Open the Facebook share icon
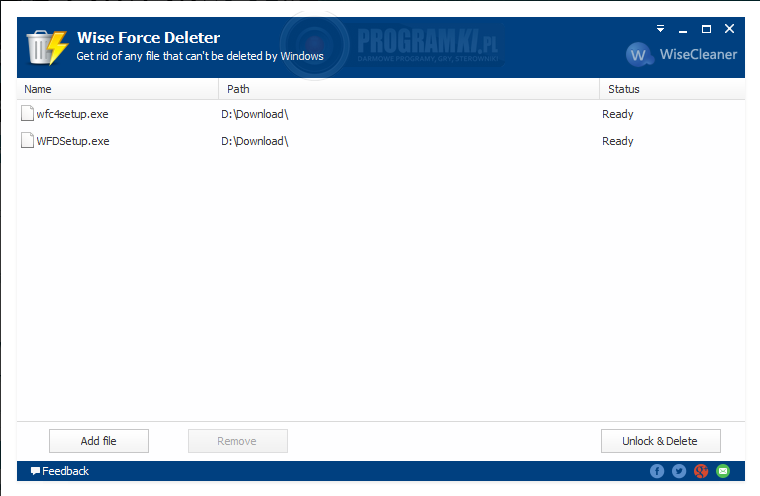This screenshot has width=760, height=496. click(657, 471)
